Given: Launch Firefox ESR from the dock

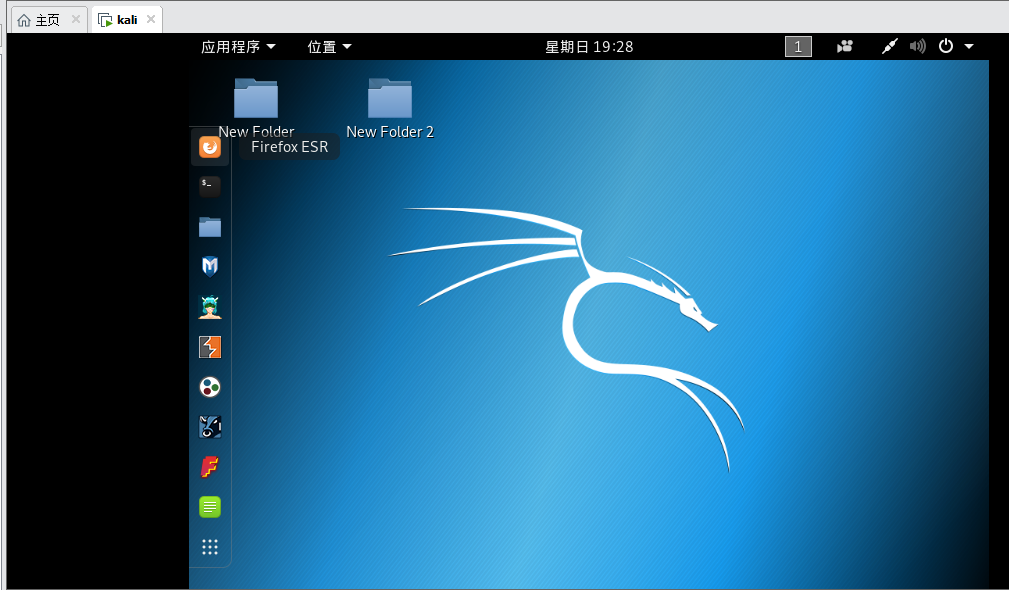Looking at the screenshot, I should 210,147.
